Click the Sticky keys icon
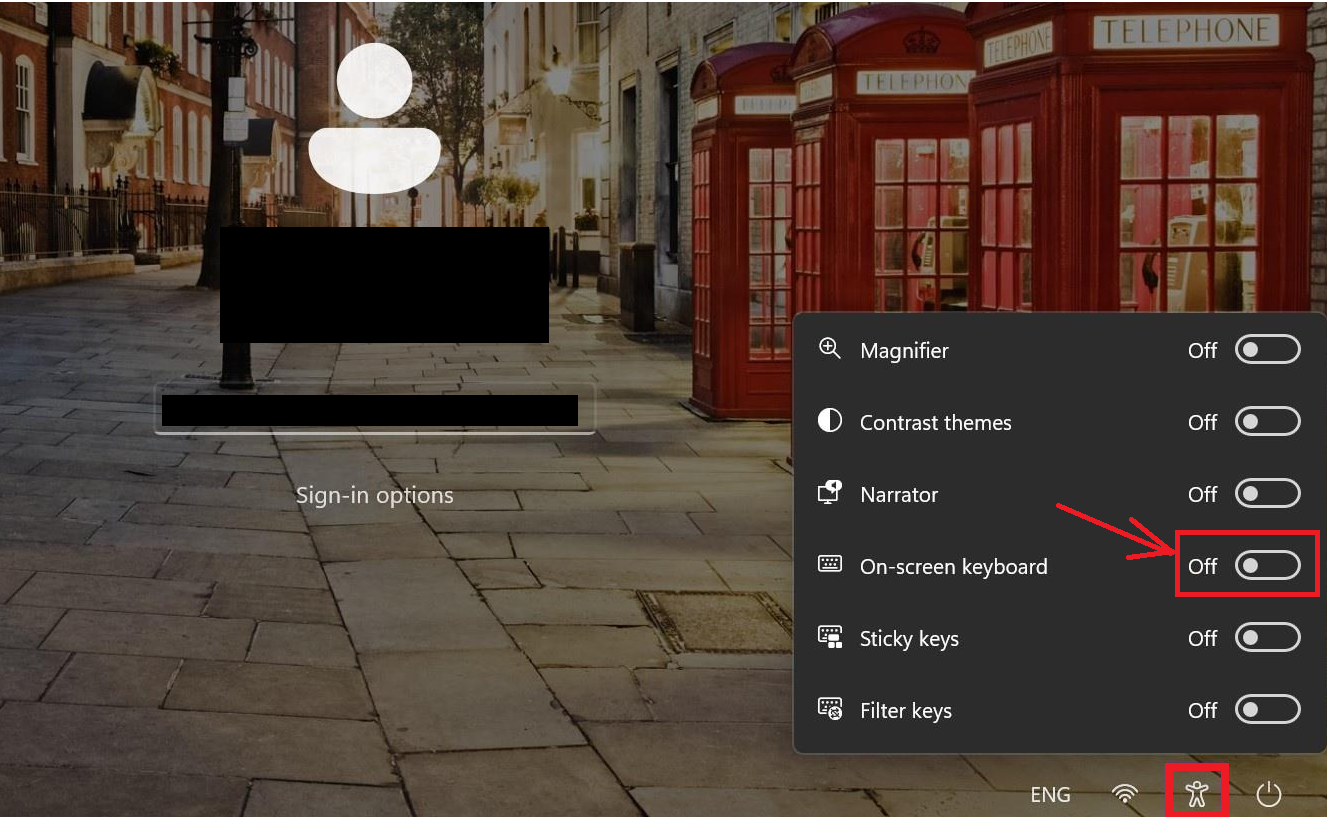Screen dimensions: 1327x817 coord(830,637)
